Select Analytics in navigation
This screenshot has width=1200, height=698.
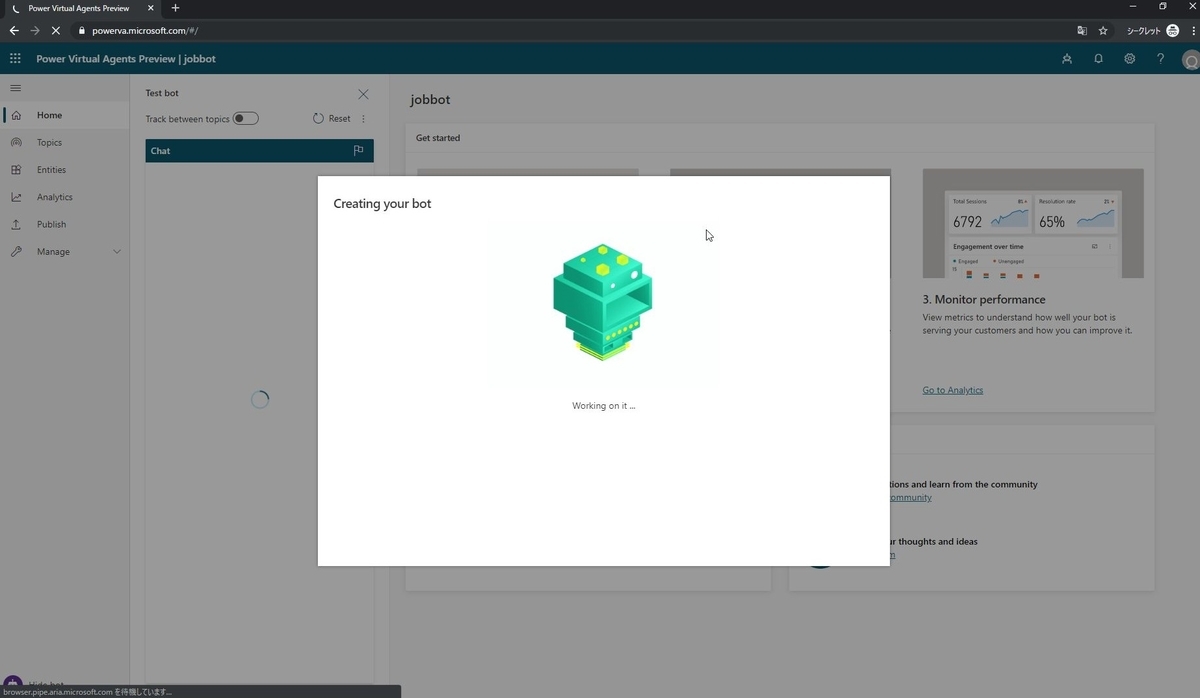click(x=55, y=197)
